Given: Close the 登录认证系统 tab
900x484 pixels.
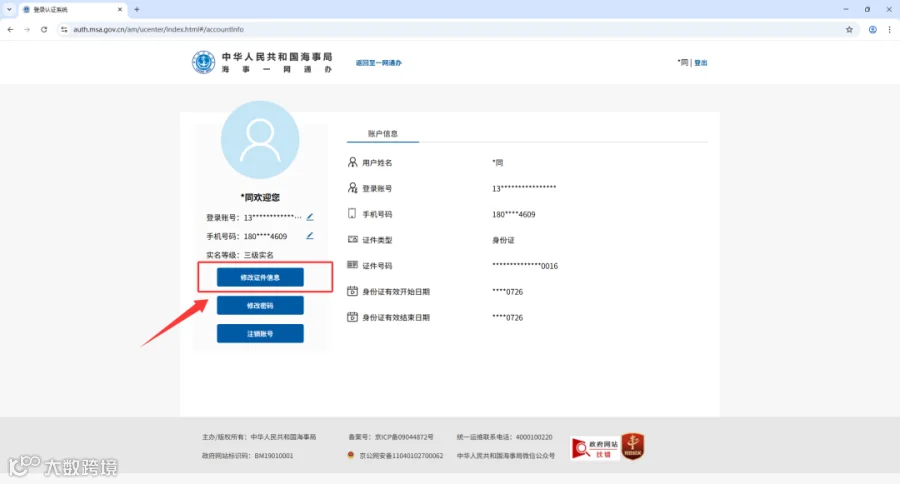Looking at the screenshot, I should point(120,9).
